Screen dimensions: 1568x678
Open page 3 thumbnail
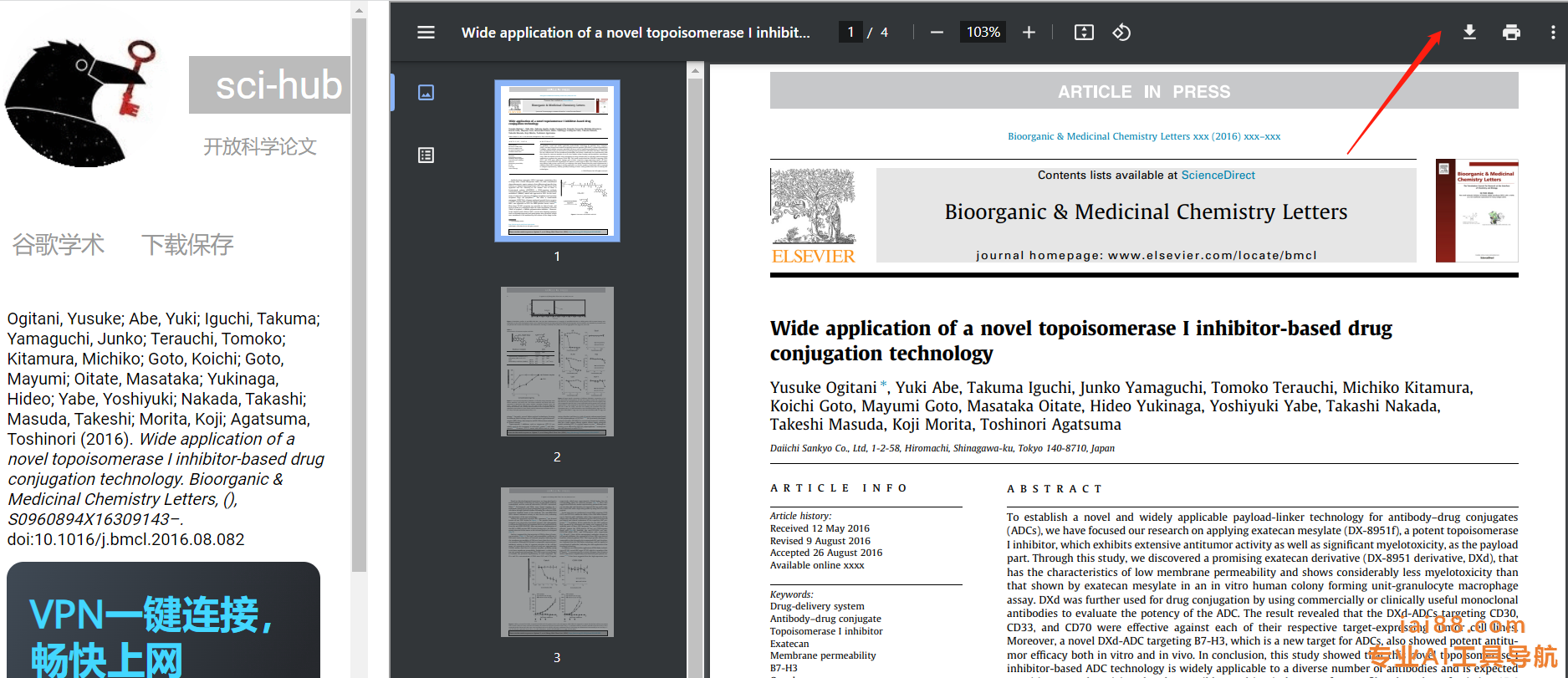coord(557,562)
